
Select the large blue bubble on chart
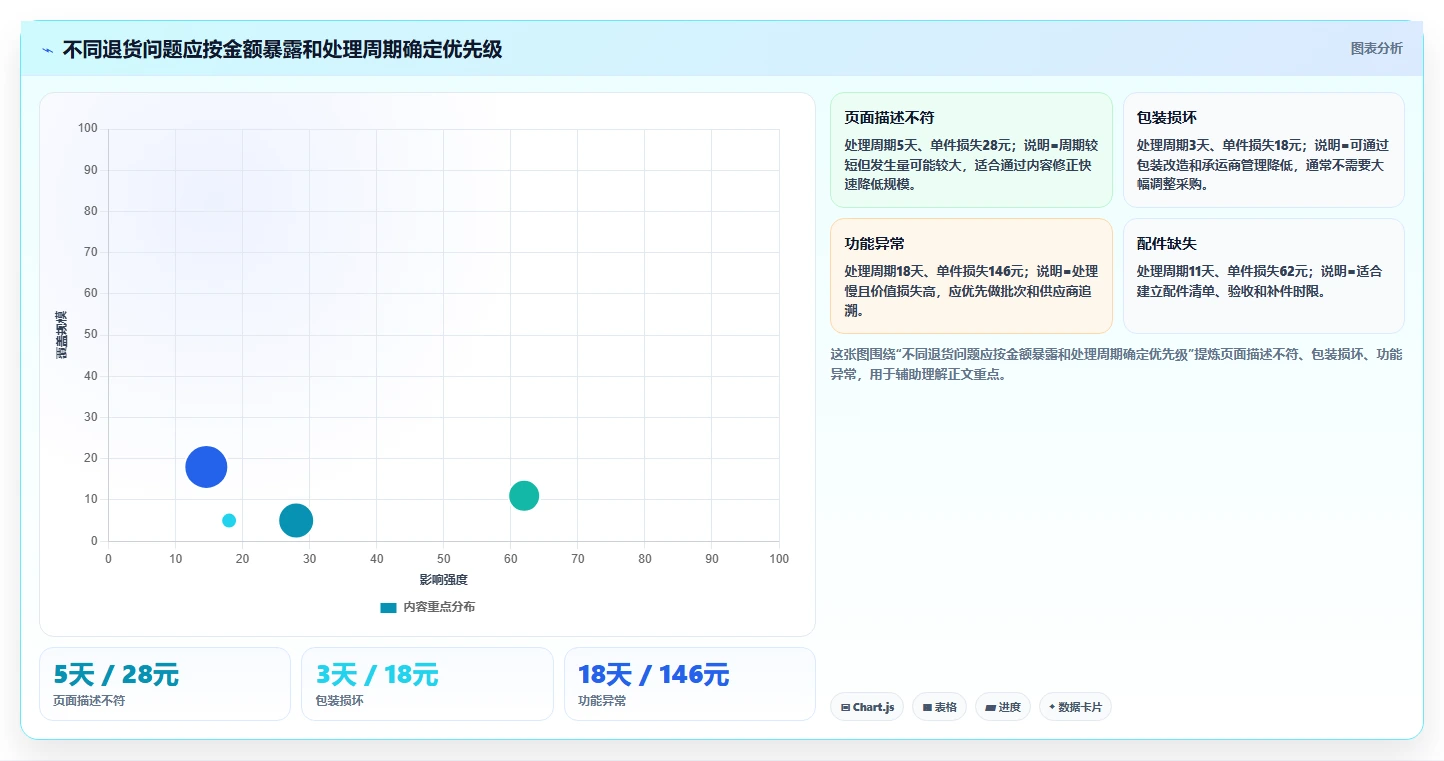206,467
